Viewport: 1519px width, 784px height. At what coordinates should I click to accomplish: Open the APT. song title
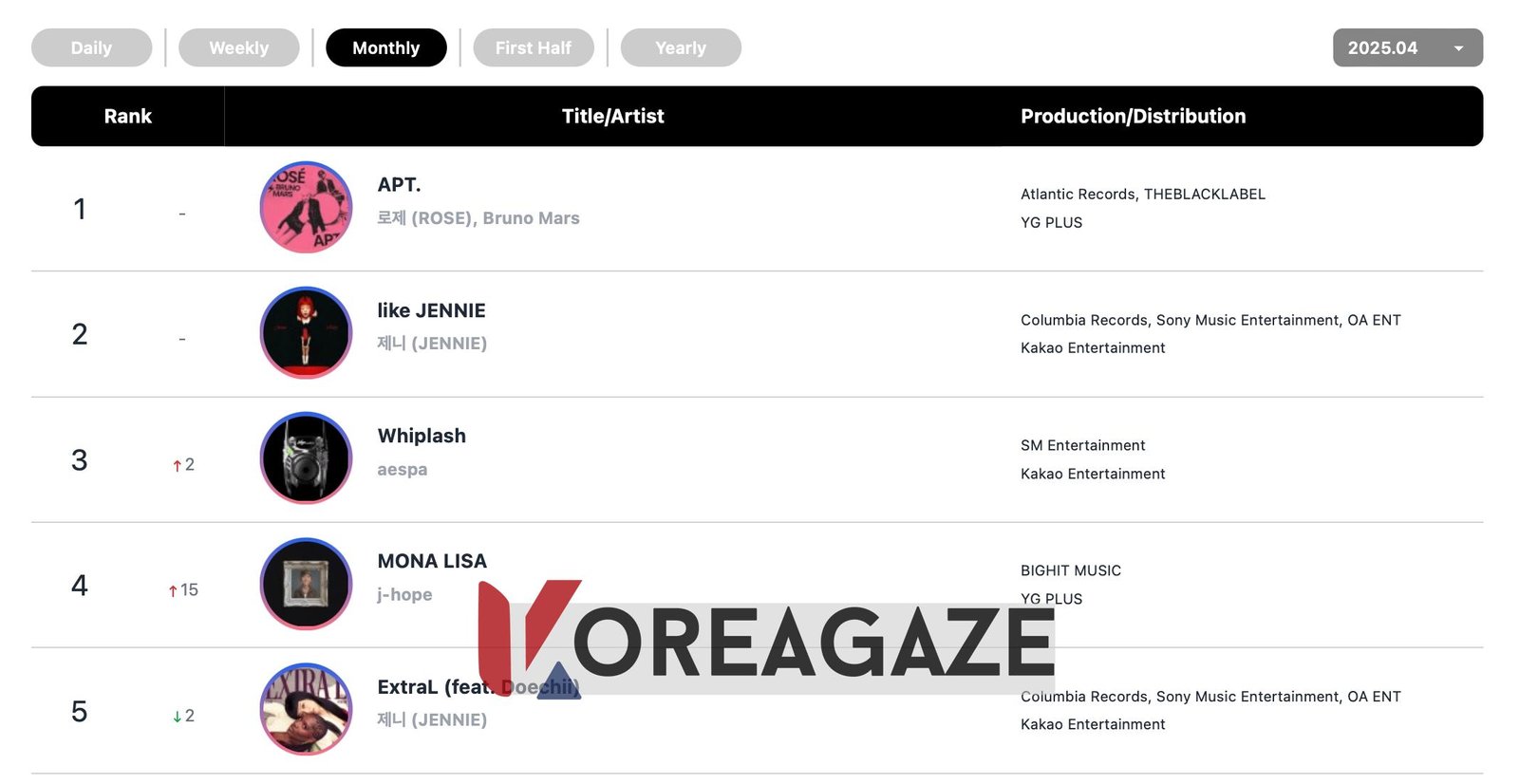coord(399,185)
